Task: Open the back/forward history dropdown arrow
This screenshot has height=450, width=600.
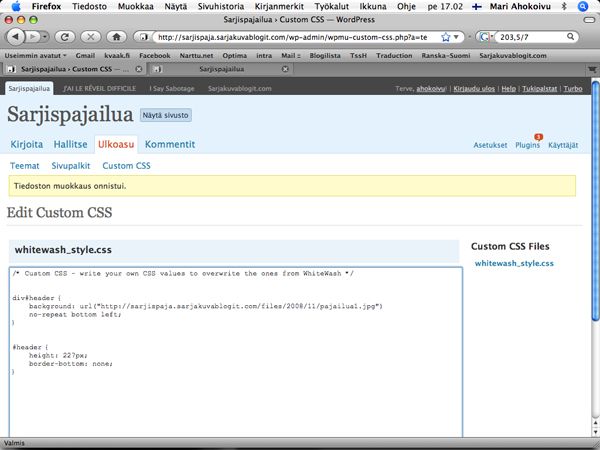Action: (x=45, y=37)
